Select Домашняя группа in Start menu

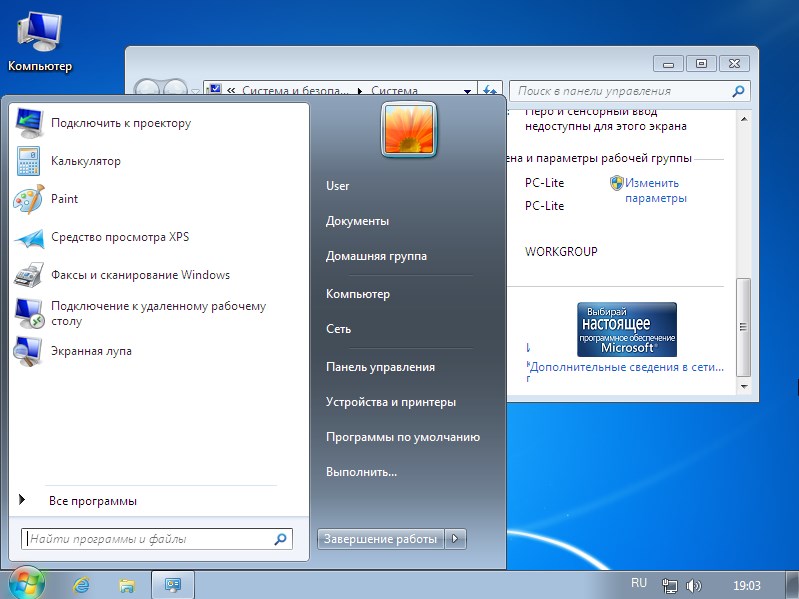coord(376,256)
